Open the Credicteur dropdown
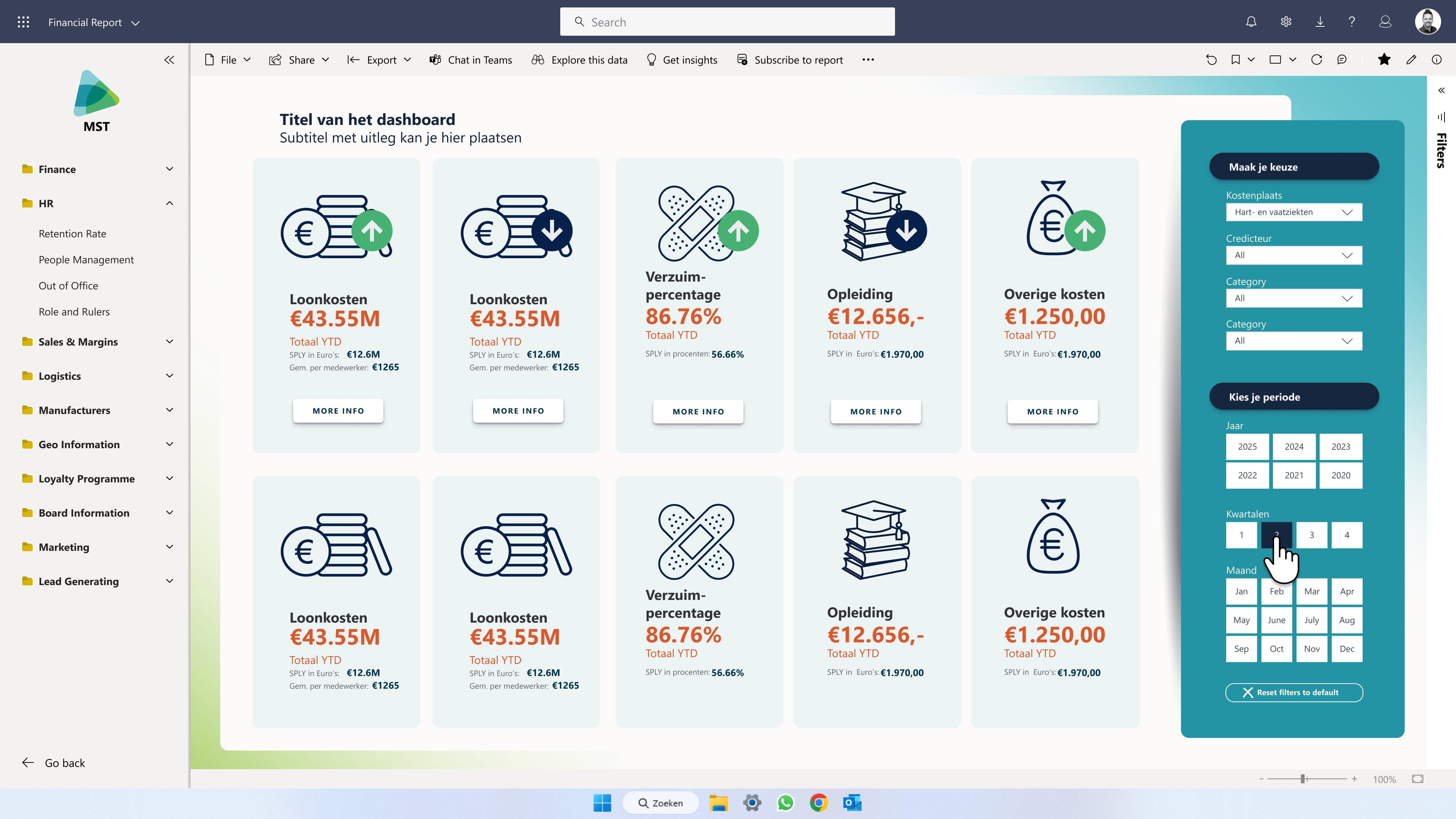This screenshot has width=1456, height=819. pos(1294,255)
